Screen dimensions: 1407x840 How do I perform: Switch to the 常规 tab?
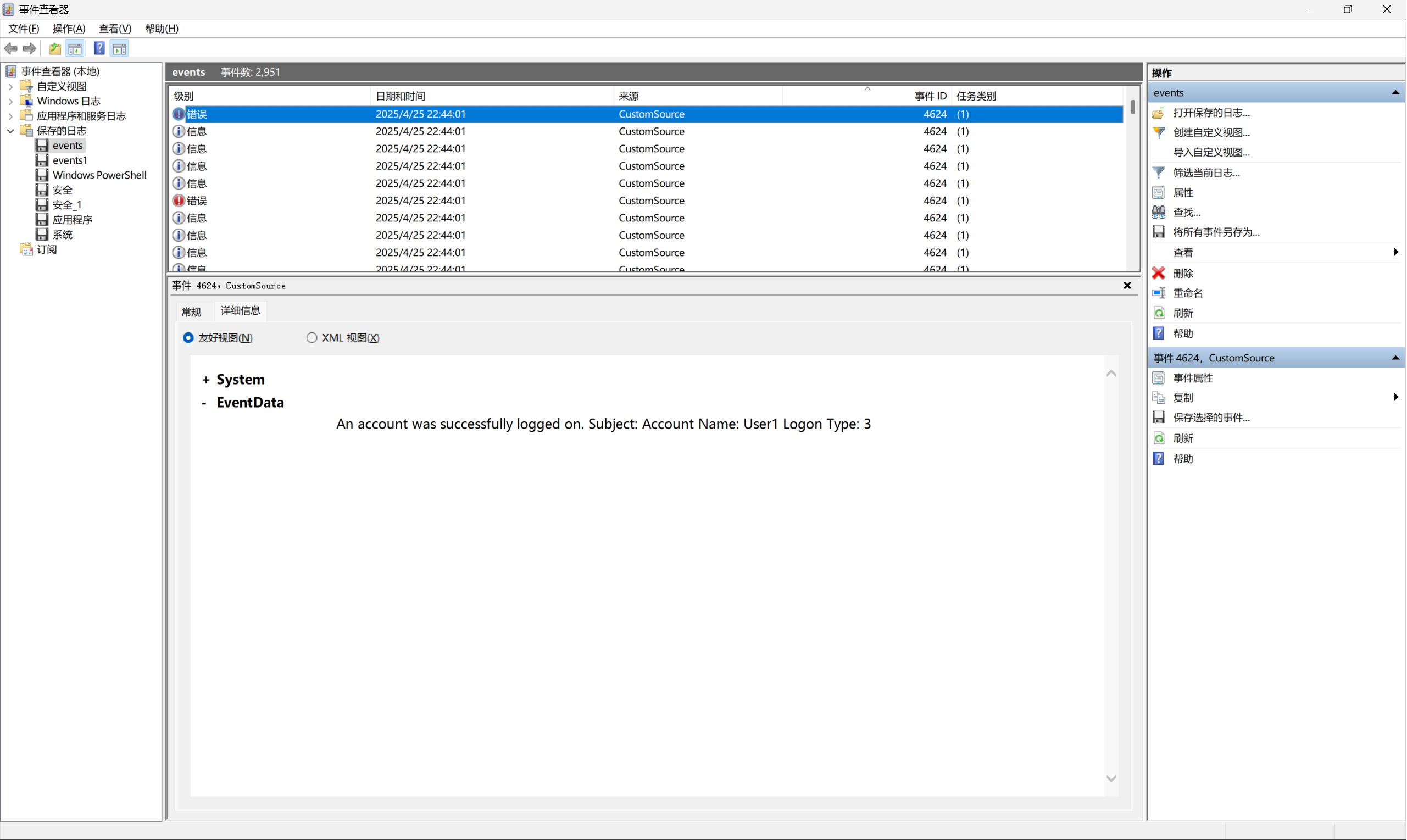click(191, 312)
